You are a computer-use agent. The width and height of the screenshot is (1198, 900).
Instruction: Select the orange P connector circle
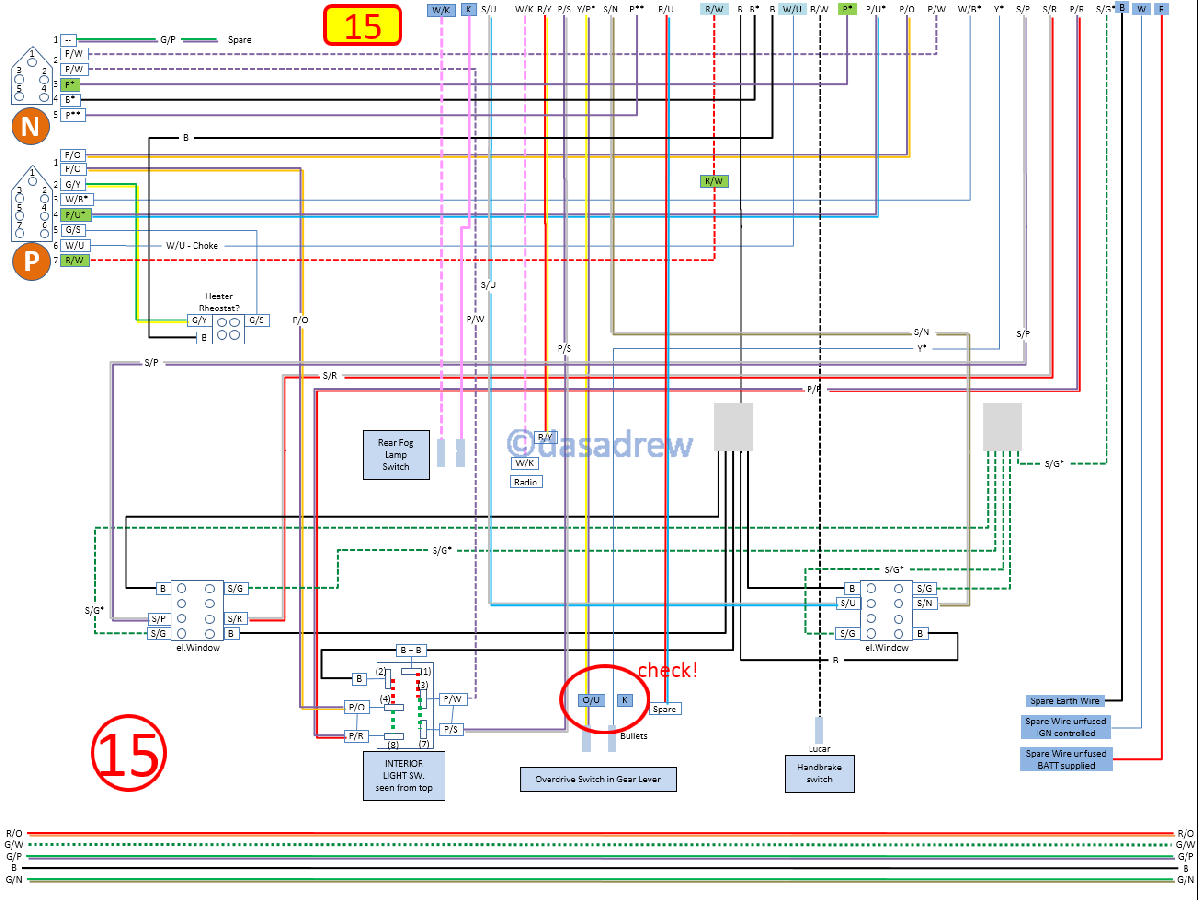click(x=30, y=262)
